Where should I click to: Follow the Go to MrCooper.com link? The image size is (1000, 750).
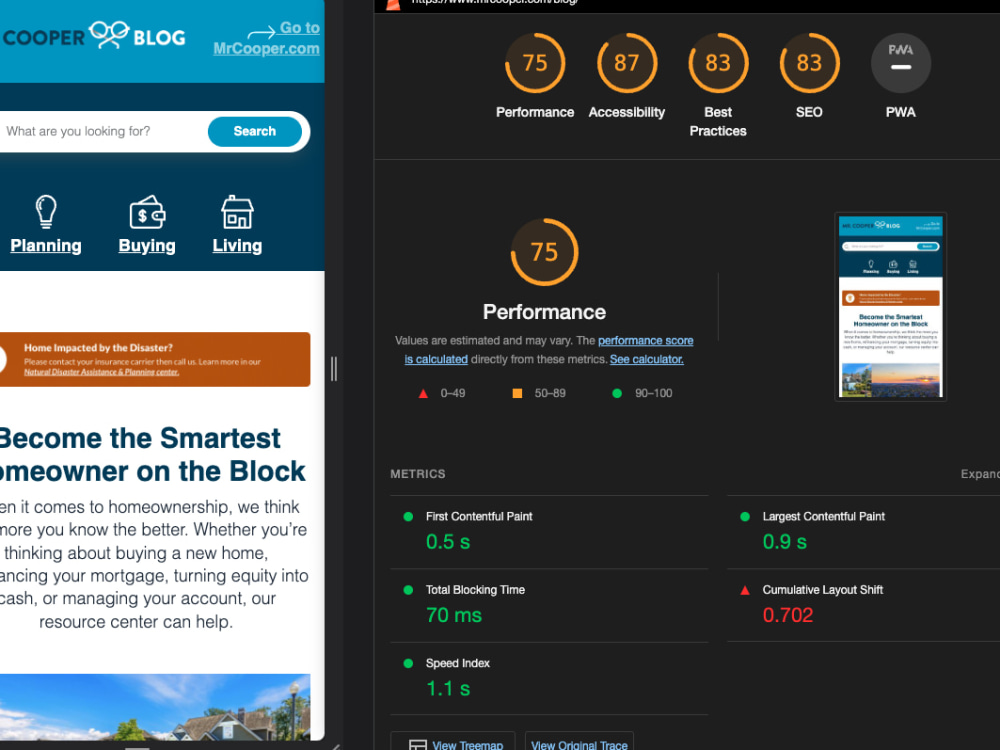click(x=267, y=38)
